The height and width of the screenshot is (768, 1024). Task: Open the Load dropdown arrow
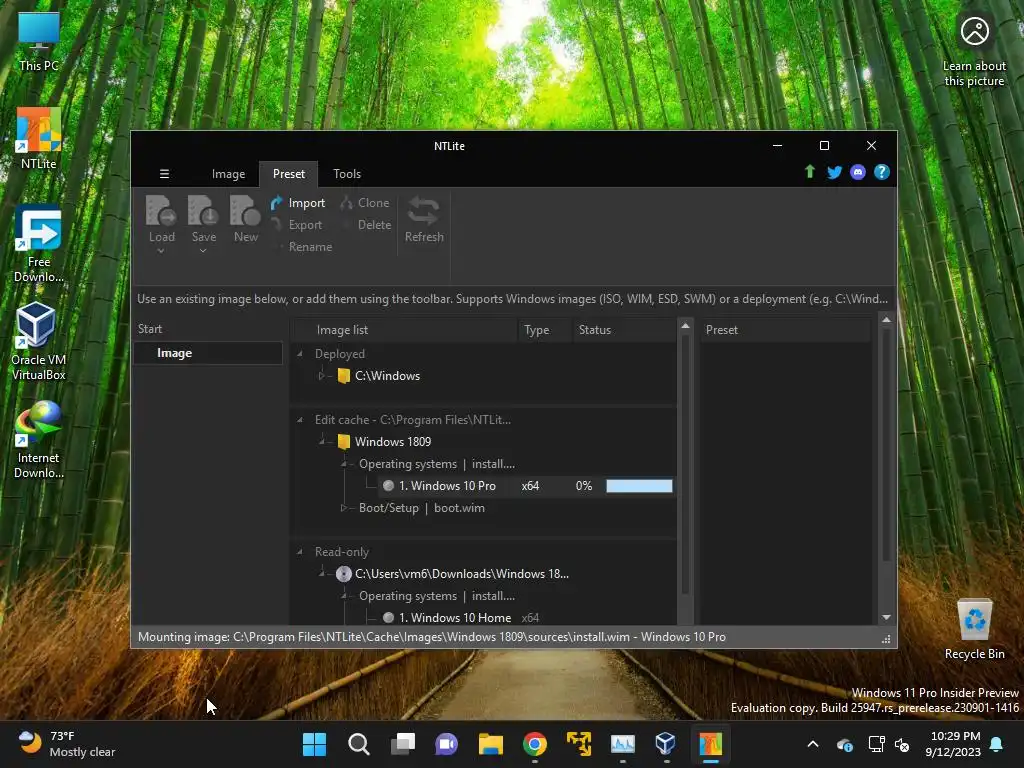[x=161, y=251]
